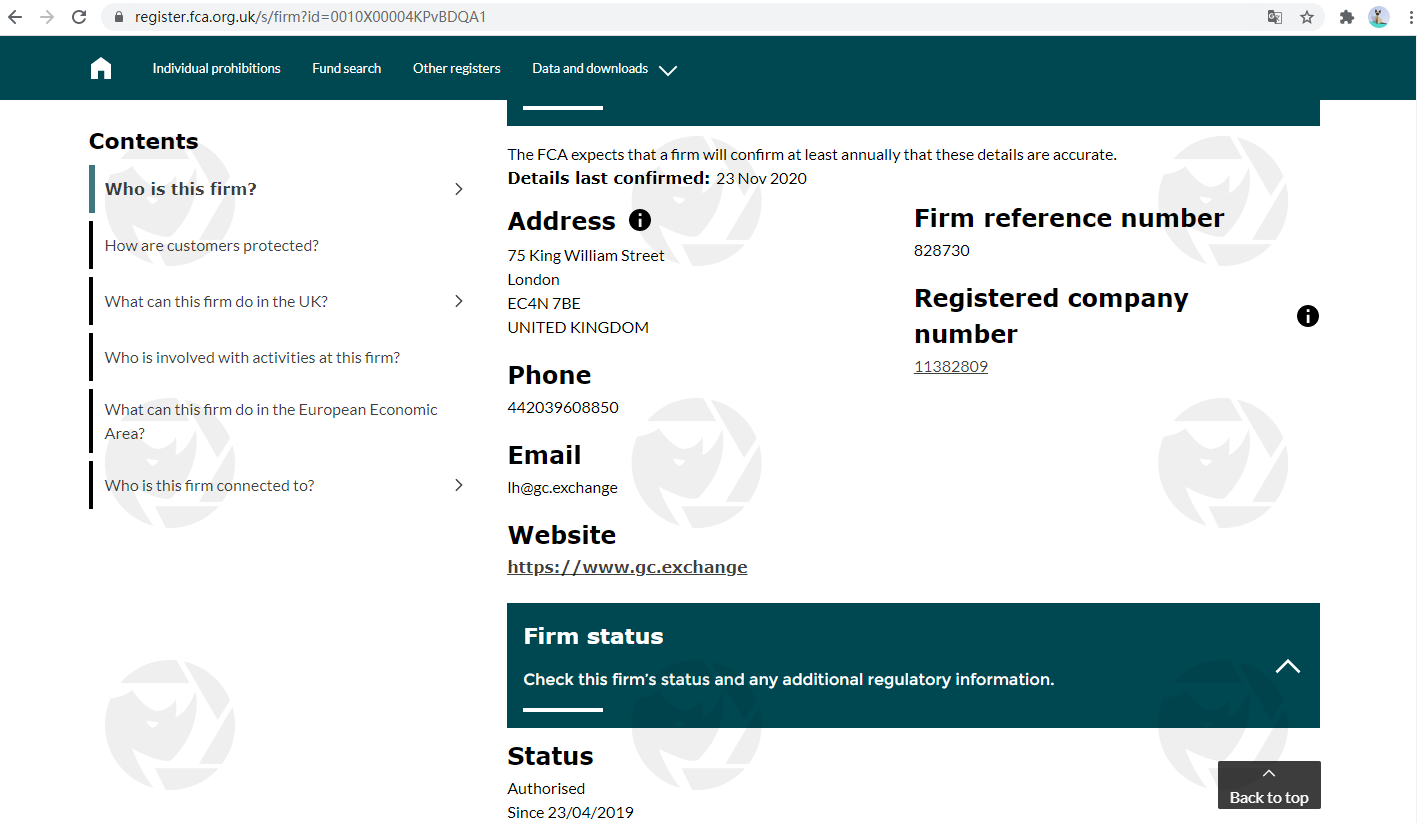Open the https://www.gc.exchange website link
The image size is (1417, 823).
tap(627, 567)
